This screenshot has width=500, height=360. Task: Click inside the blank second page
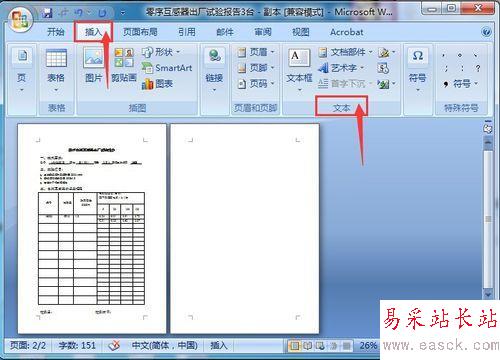click(x=245, y=229)
